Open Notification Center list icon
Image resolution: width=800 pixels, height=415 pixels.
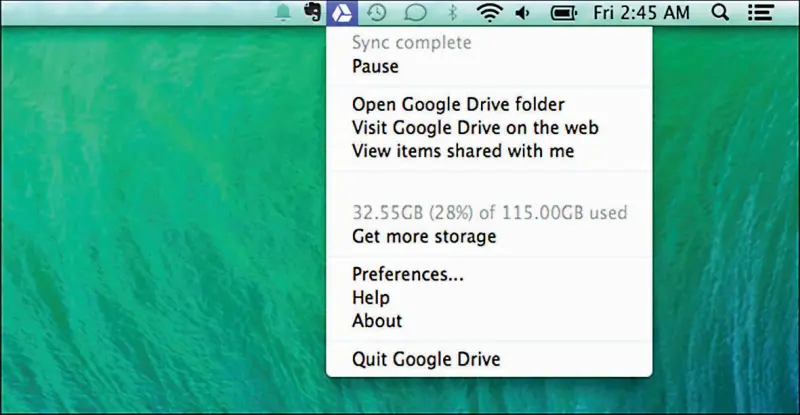click(760, 13)
